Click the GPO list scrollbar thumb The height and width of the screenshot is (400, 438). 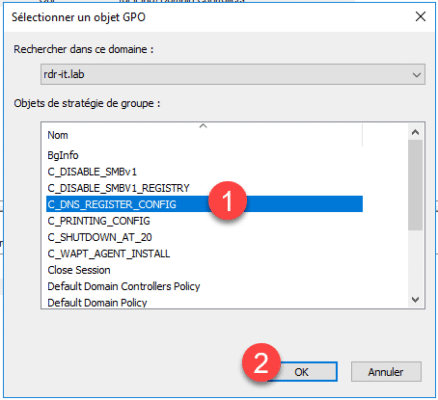point(415,185)
